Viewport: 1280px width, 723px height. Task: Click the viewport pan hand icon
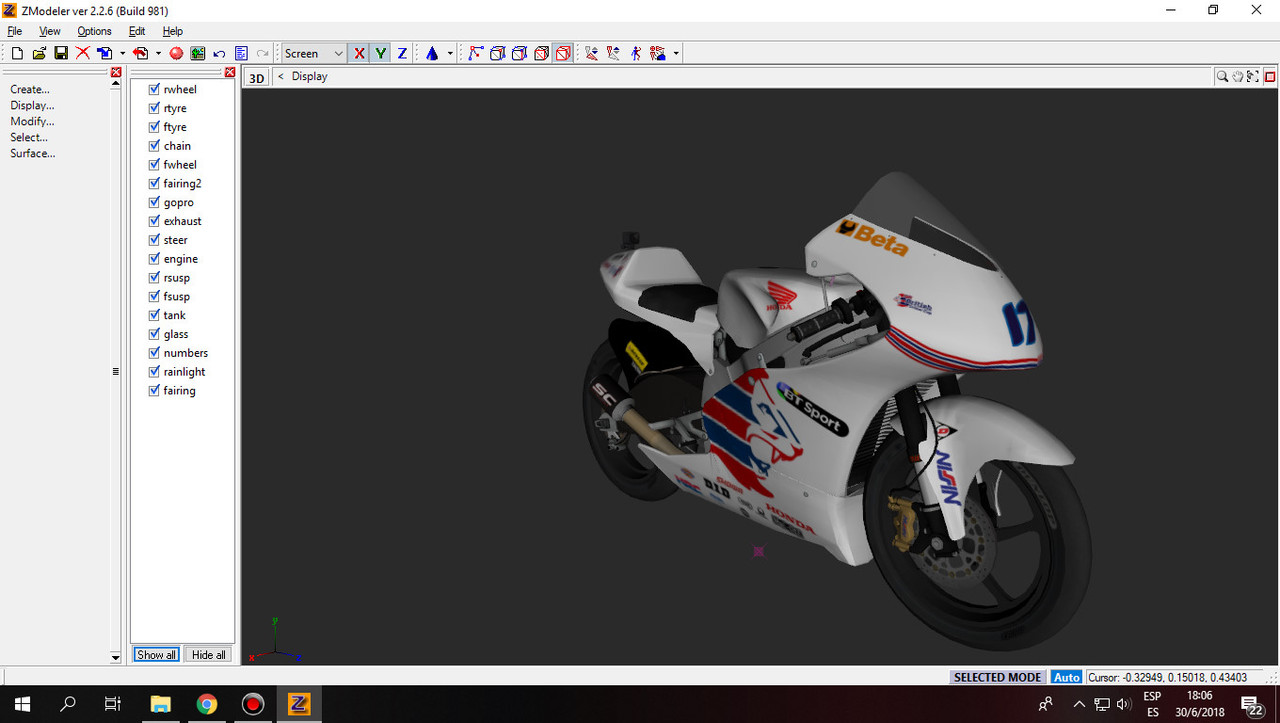(1237, 76)
